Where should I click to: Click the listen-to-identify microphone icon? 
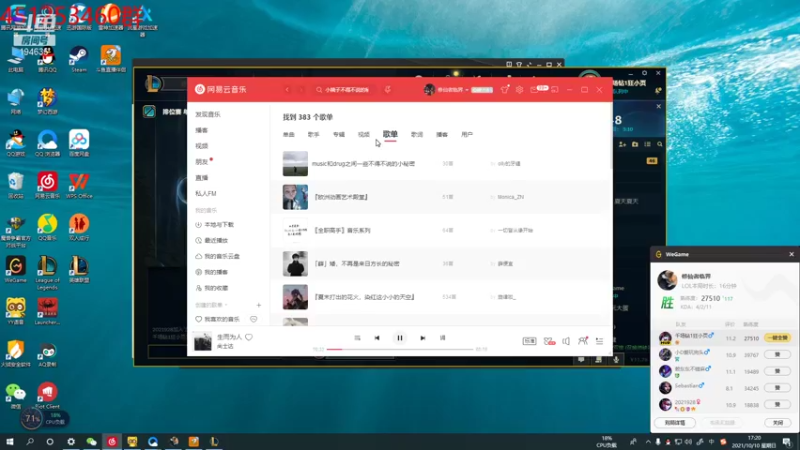point(388,90)
